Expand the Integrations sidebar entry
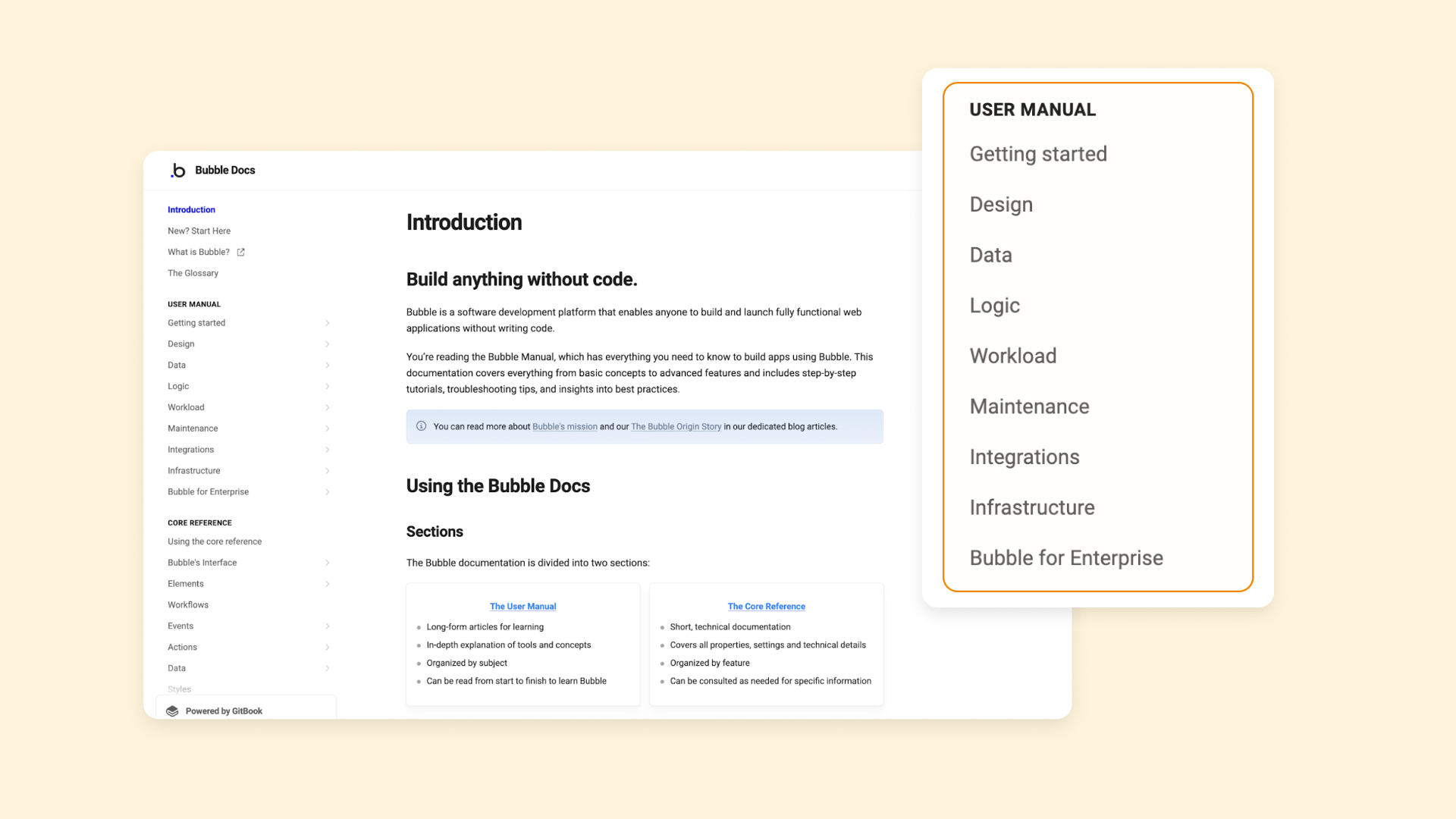Viewport: 1456px width, 819px height. (328, 449)
